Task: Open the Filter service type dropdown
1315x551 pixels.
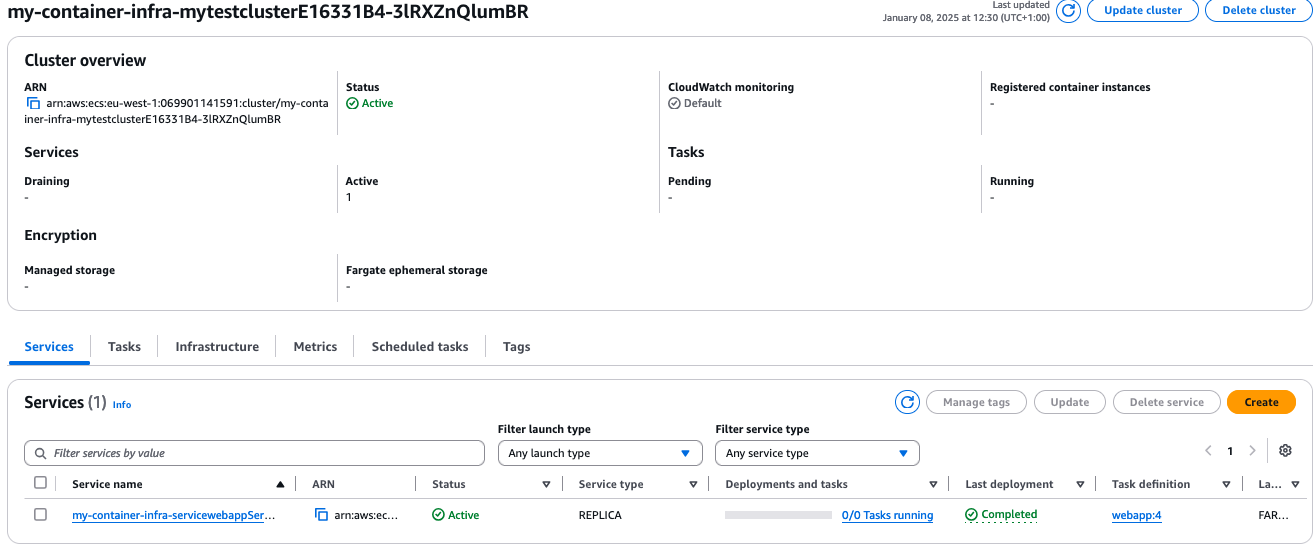Action: coord(816,453)
